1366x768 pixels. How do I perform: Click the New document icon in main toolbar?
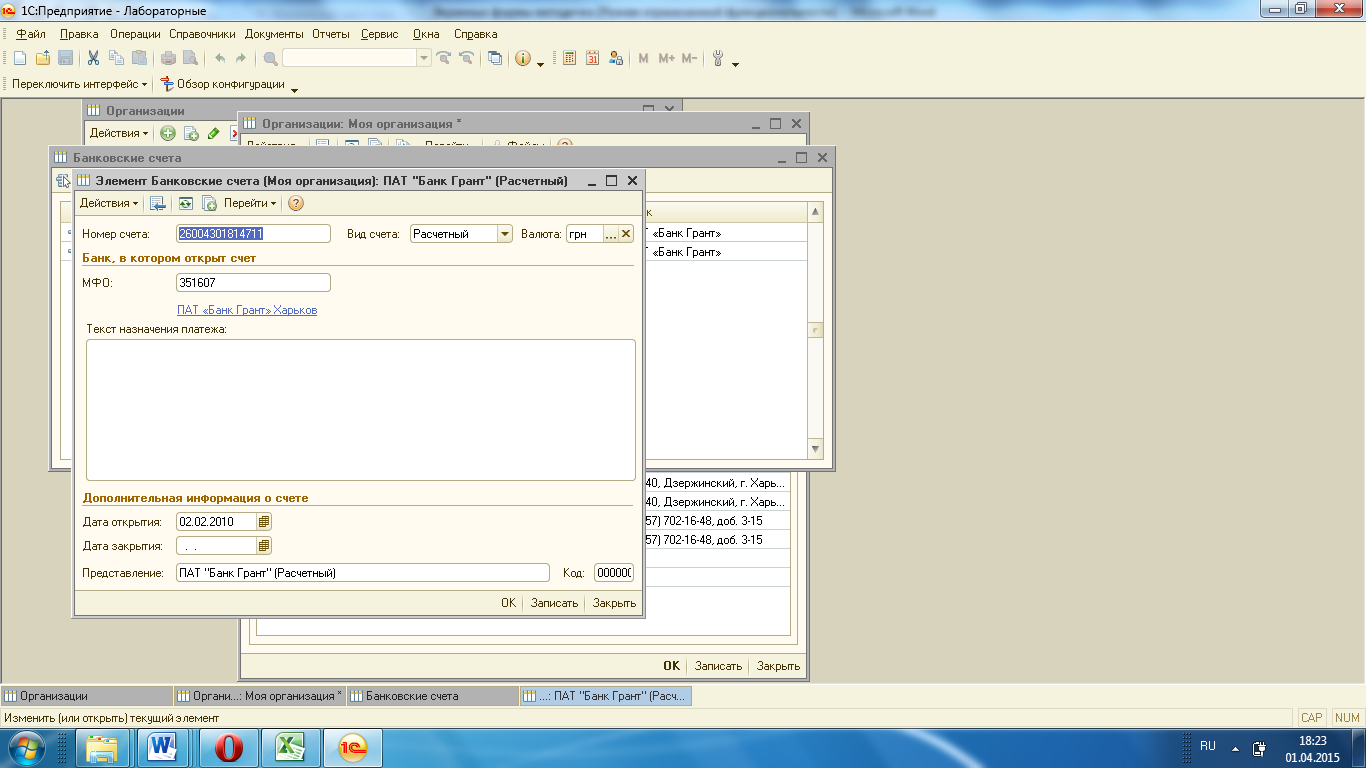(x=19, y=58)
